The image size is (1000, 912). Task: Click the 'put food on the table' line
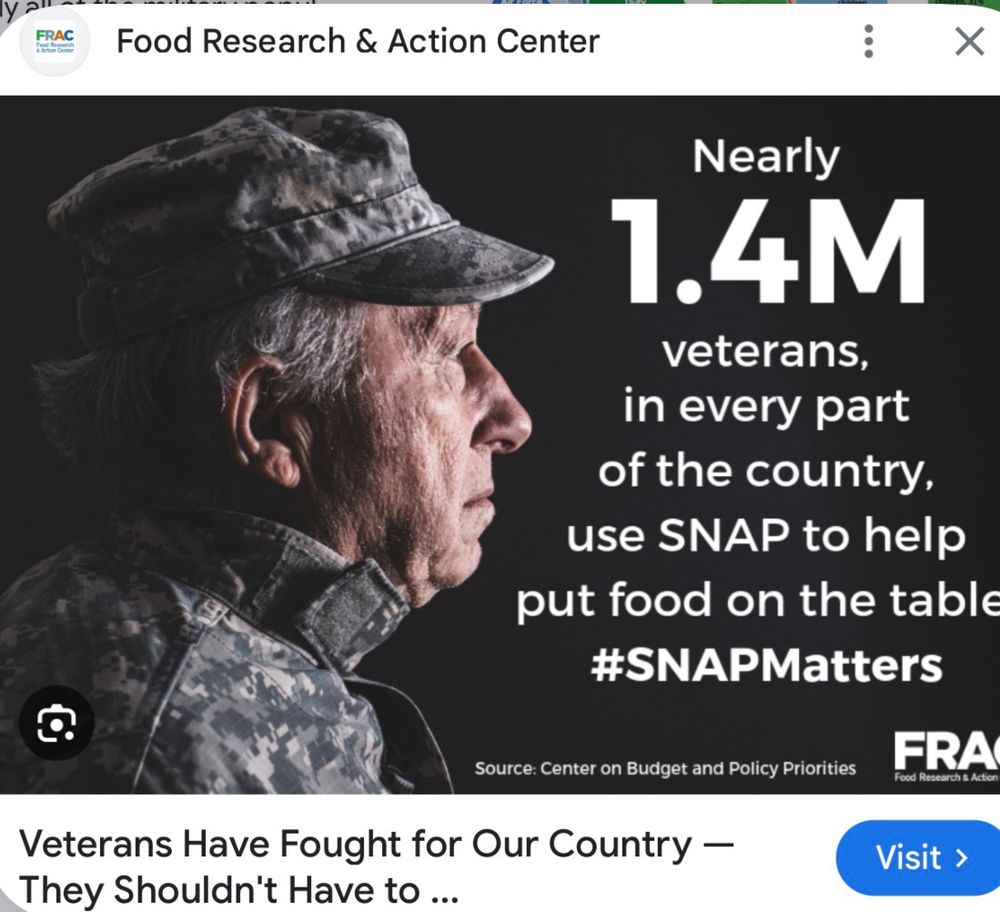[x=758, y=601]
